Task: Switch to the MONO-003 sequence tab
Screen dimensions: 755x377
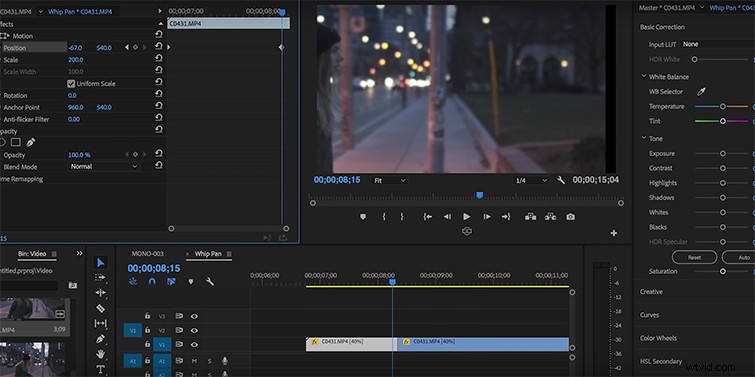Action: 147,254
